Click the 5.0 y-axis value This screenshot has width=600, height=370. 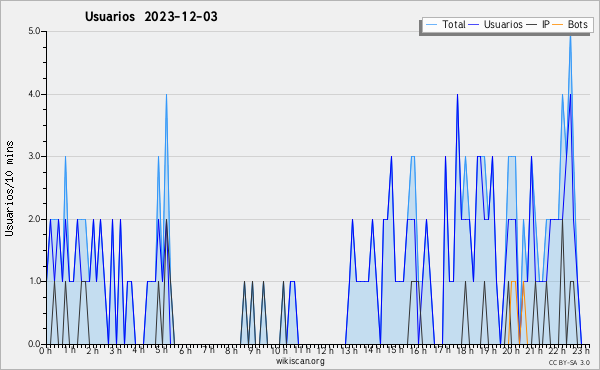34,31
